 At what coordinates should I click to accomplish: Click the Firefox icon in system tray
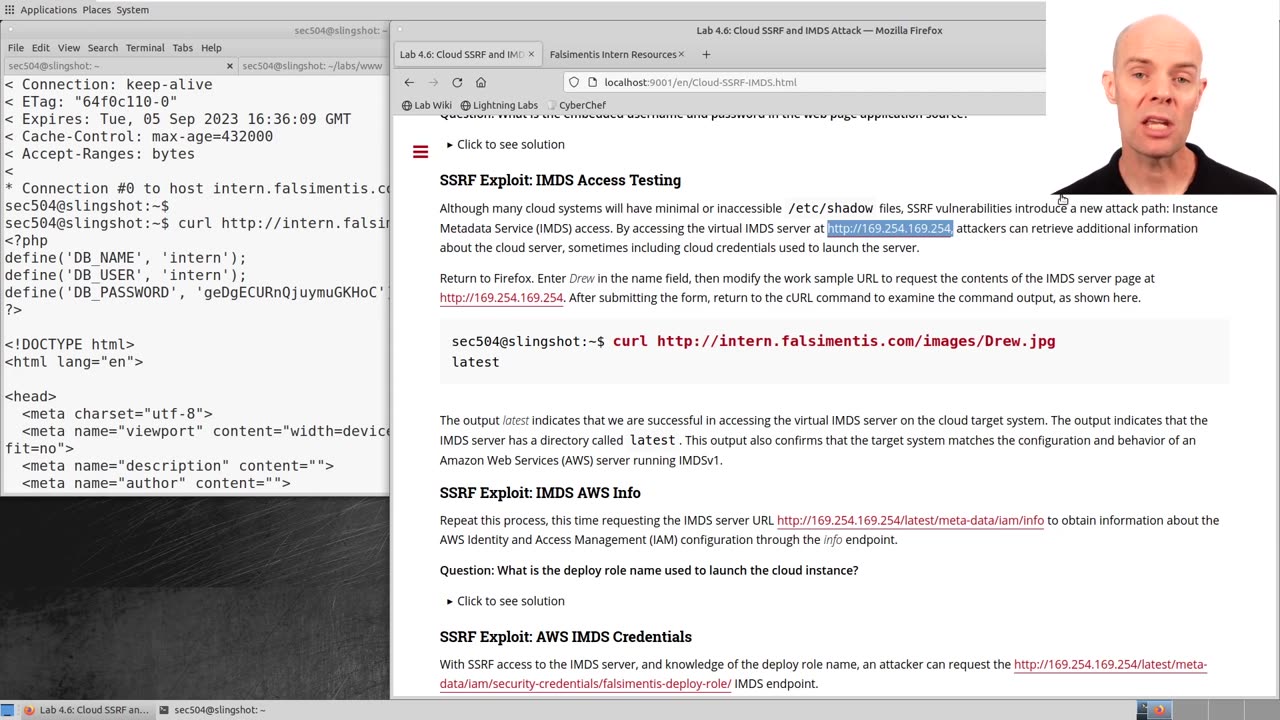pyautogui.click(x=1159, y=710)
